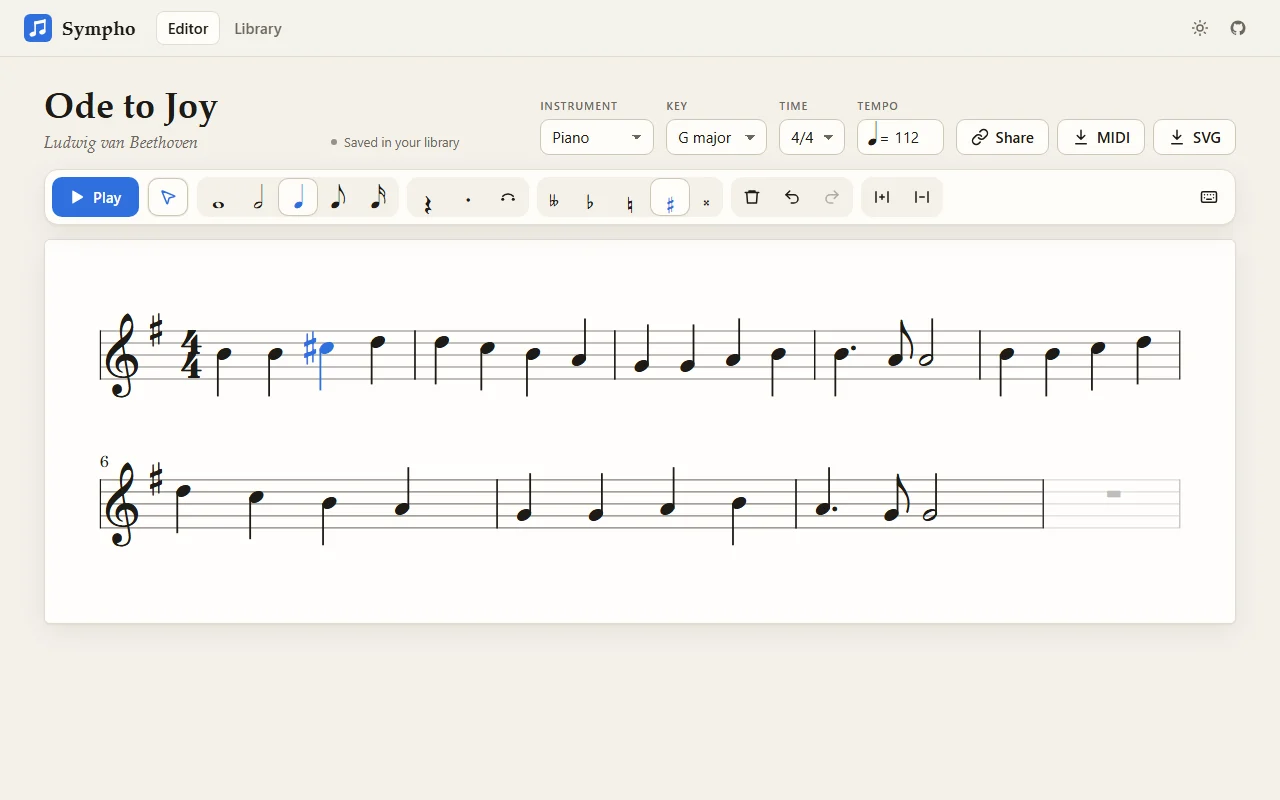The image size is (1280, 800).
Task: Choose the eighth note duration
Action: [x=338, y=198]
